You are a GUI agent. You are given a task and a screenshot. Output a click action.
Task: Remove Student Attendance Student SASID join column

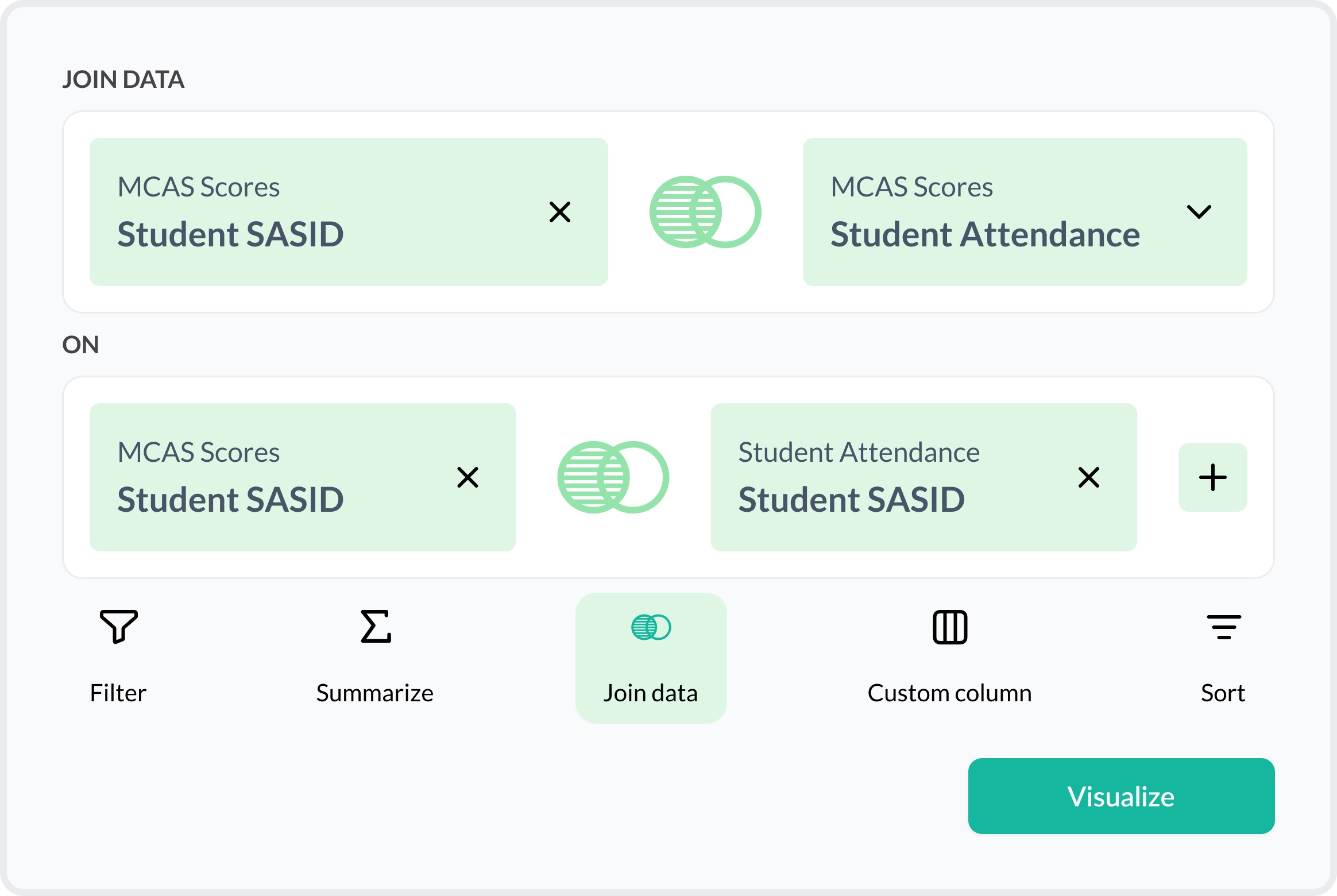click(x=1089, y=477)
